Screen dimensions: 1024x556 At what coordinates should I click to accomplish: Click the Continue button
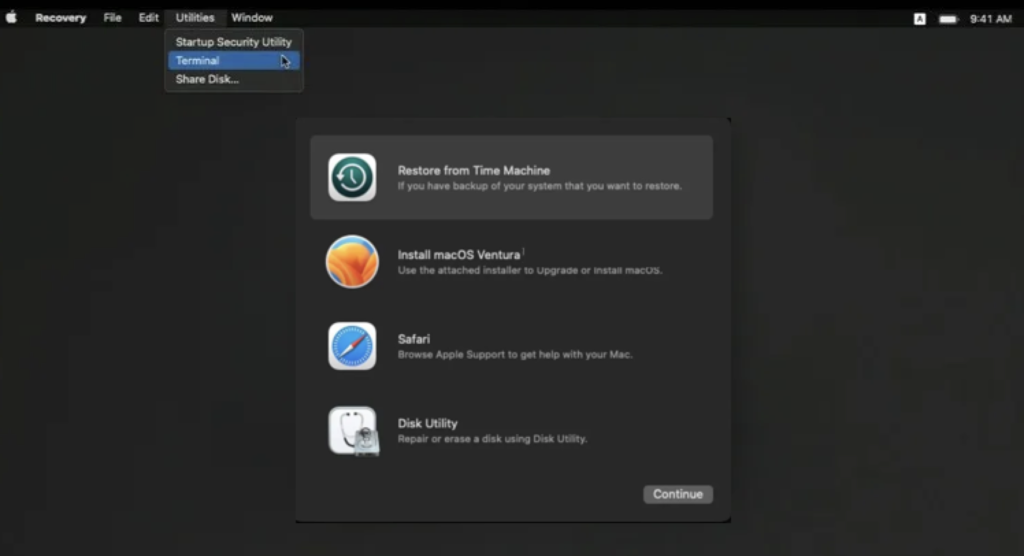click(678, 494)
